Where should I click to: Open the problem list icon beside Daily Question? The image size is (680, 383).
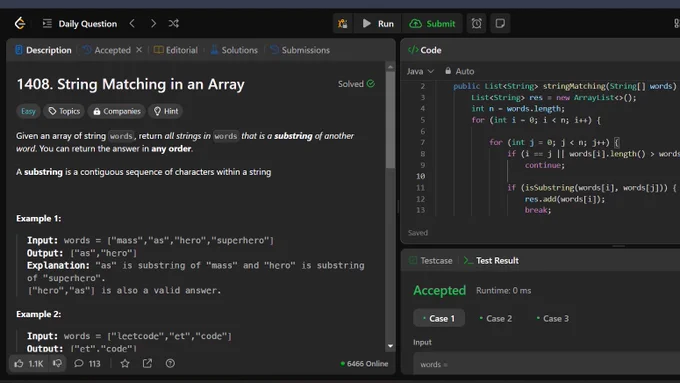[x=47, y=23]
